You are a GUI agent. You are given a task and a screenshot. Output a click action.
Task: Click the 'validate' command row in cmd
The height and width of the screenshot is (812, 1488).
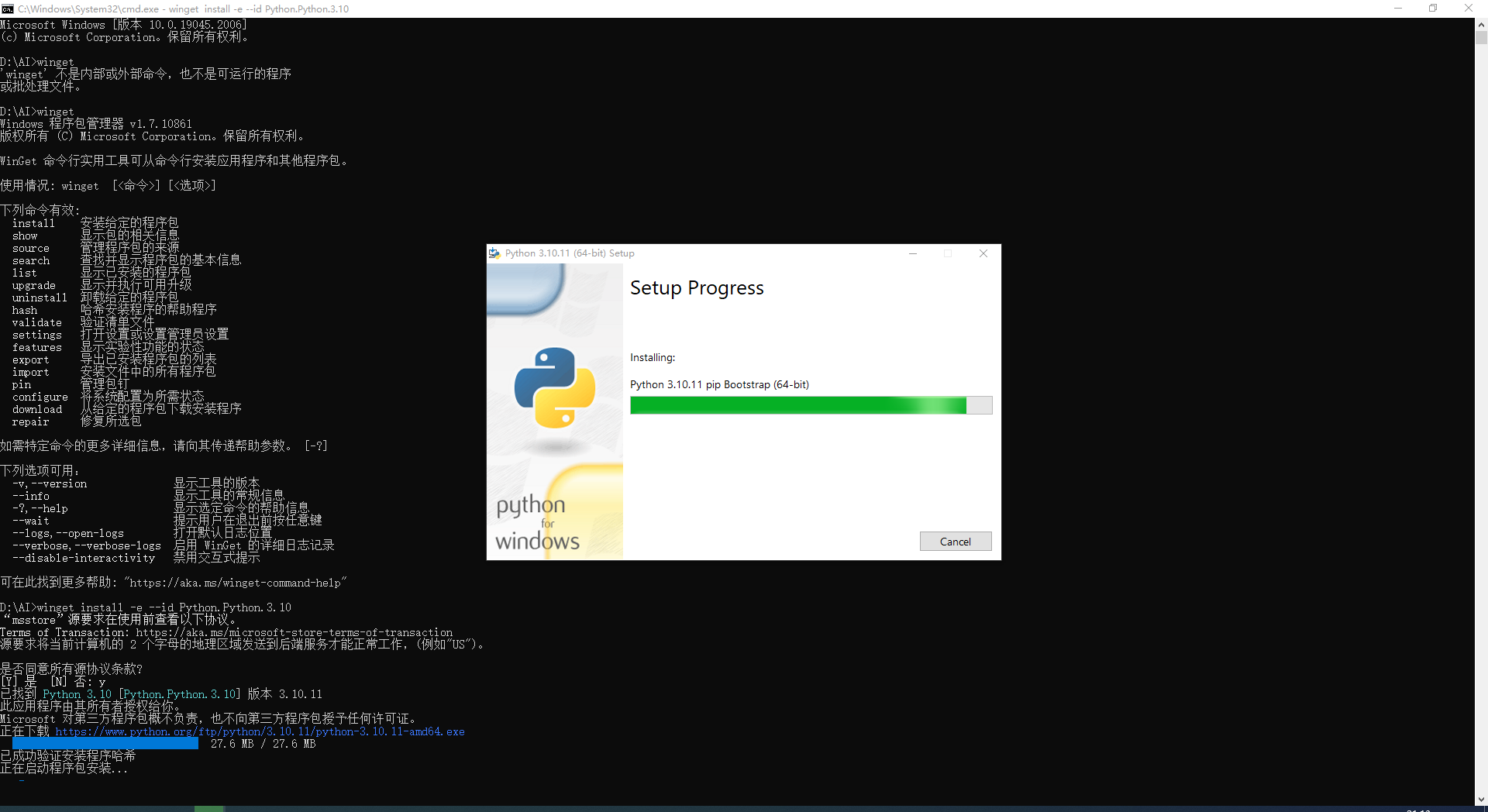coord(83,322)
